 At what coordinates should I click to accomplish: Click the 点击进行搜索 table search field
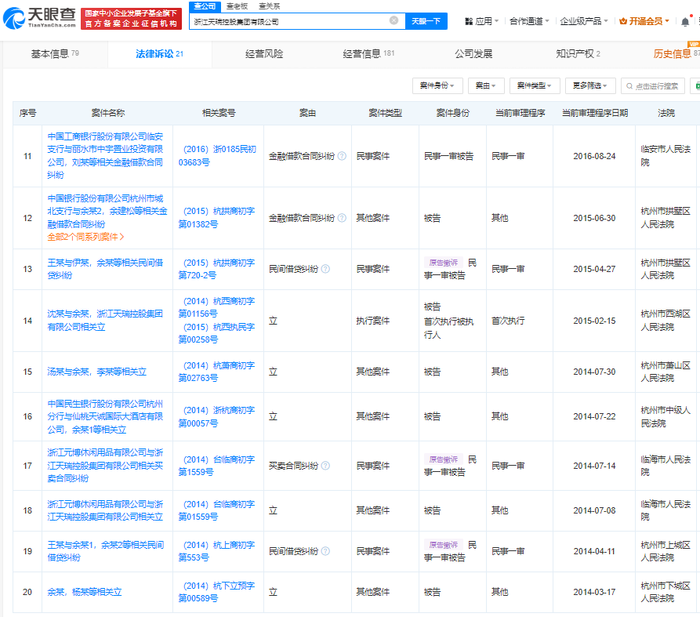(653, 86)
